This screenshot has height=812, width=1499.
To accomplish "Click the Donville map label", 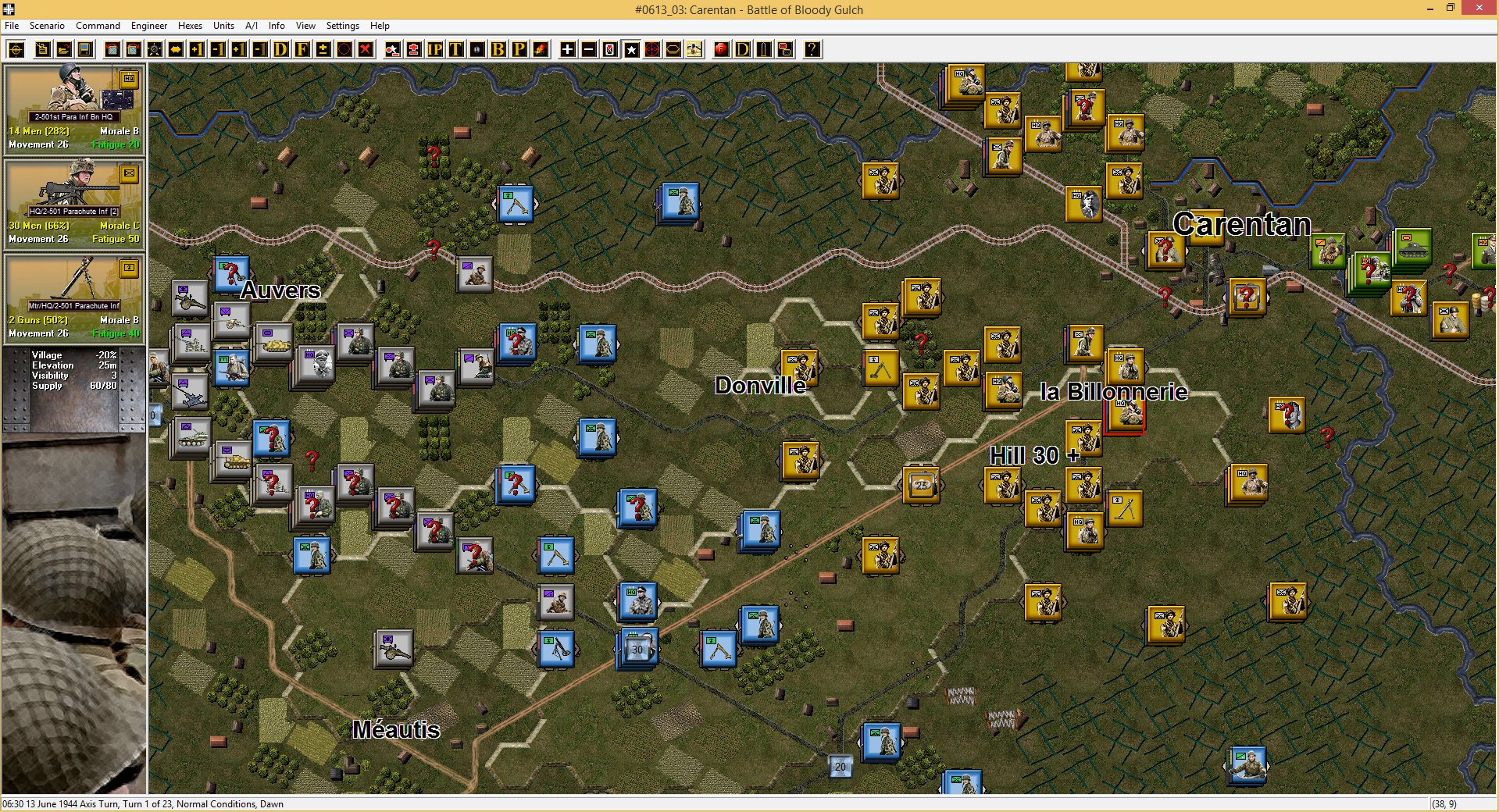I will [x=761, y=386].
